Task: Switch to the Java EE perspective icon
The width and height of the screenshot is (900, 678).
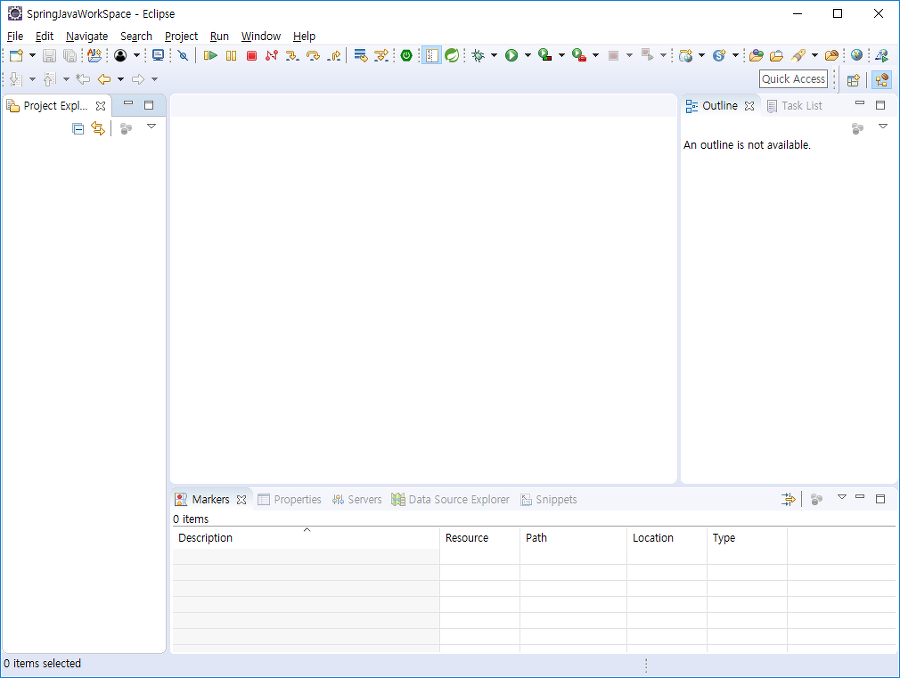Action: pyautogui.click(x=882, y=80)
